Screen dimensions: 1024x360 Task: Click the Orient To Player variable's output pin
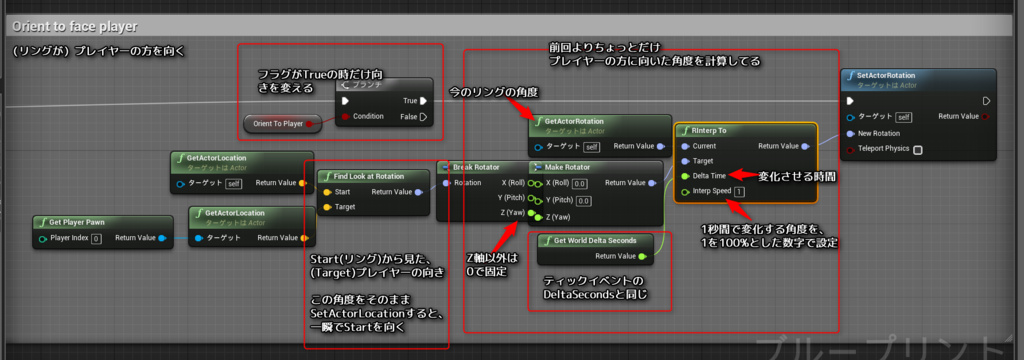point(309,123)
